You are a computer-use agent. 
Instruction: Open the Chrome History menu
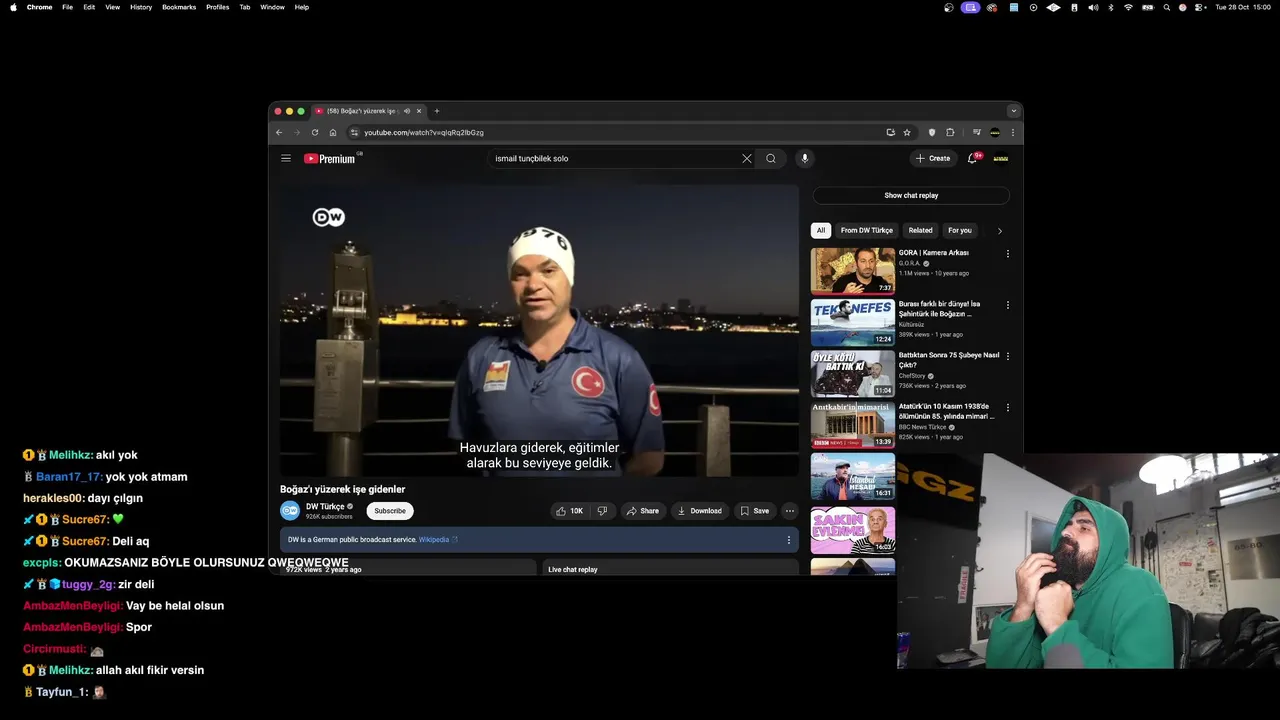coord(141,7)
